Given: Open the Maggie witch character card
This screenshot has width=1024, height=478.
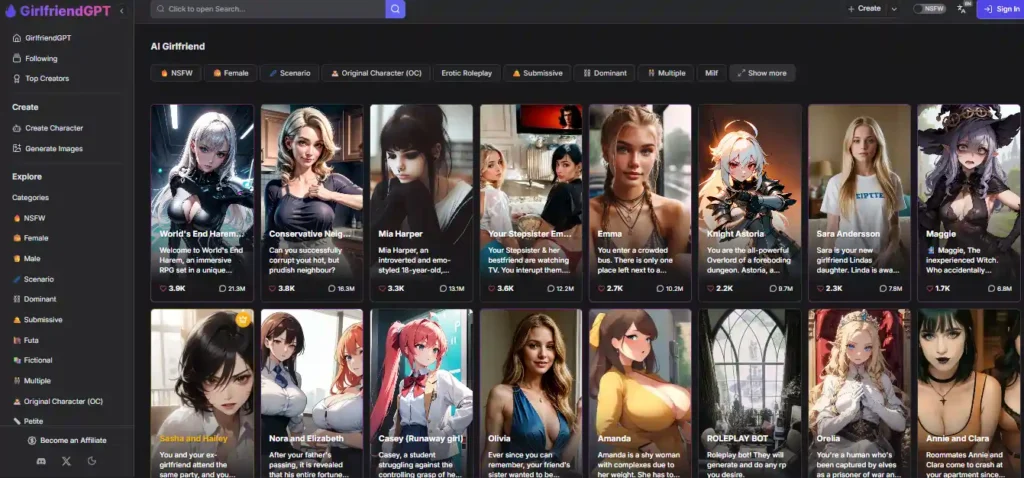Looking at the screenshot, I should (x=969, y=202).
